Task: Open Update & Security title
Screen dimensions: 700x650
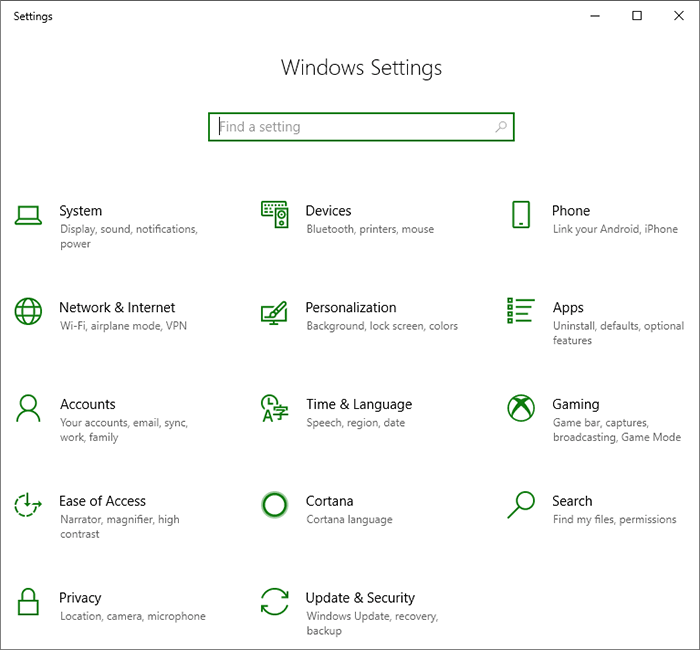Action: coord(360,598)
